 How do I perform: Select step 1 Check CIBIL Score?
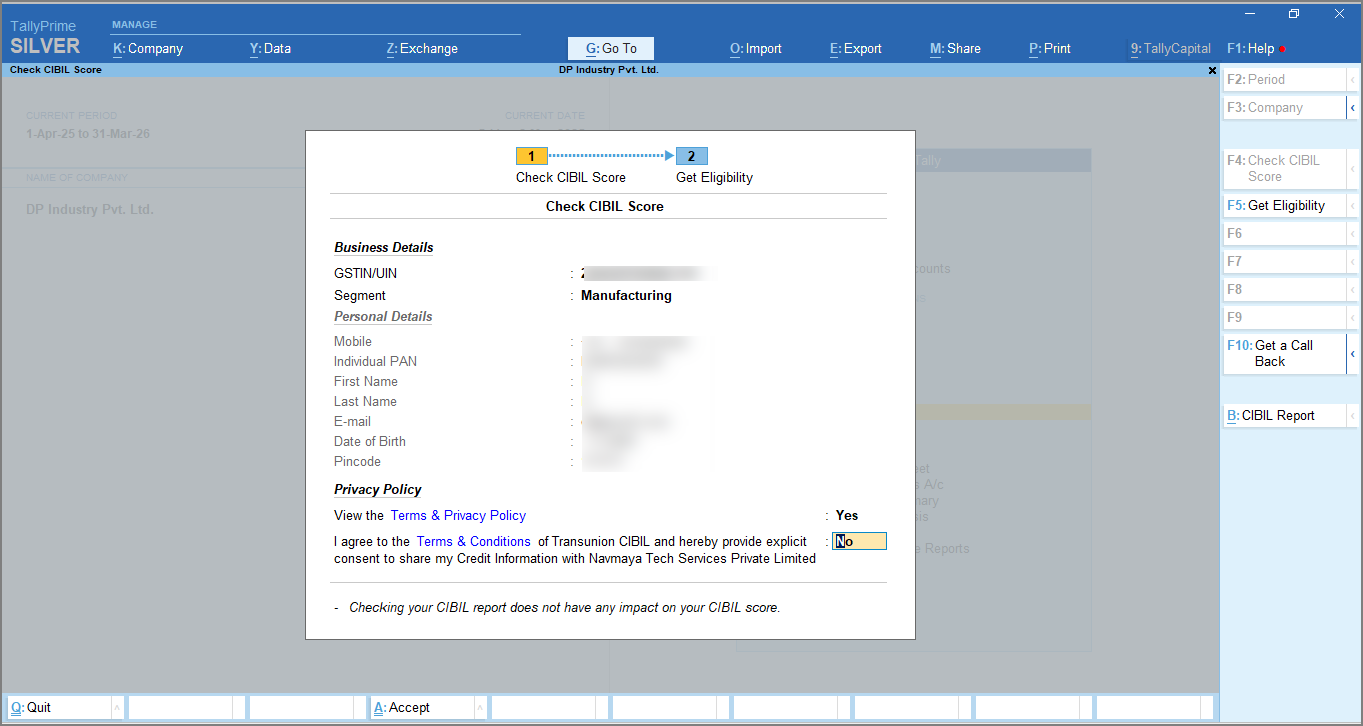click(x=532, y=156)
